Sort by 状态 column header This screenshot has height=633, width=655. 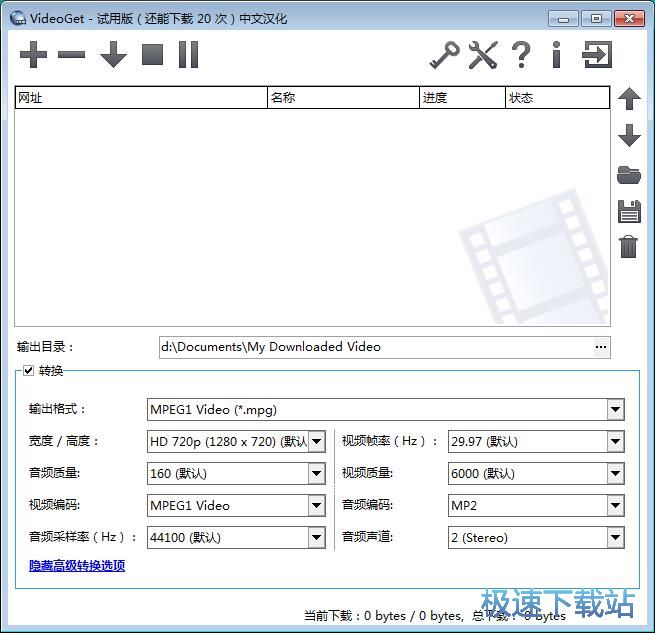[x=557, y=97]
